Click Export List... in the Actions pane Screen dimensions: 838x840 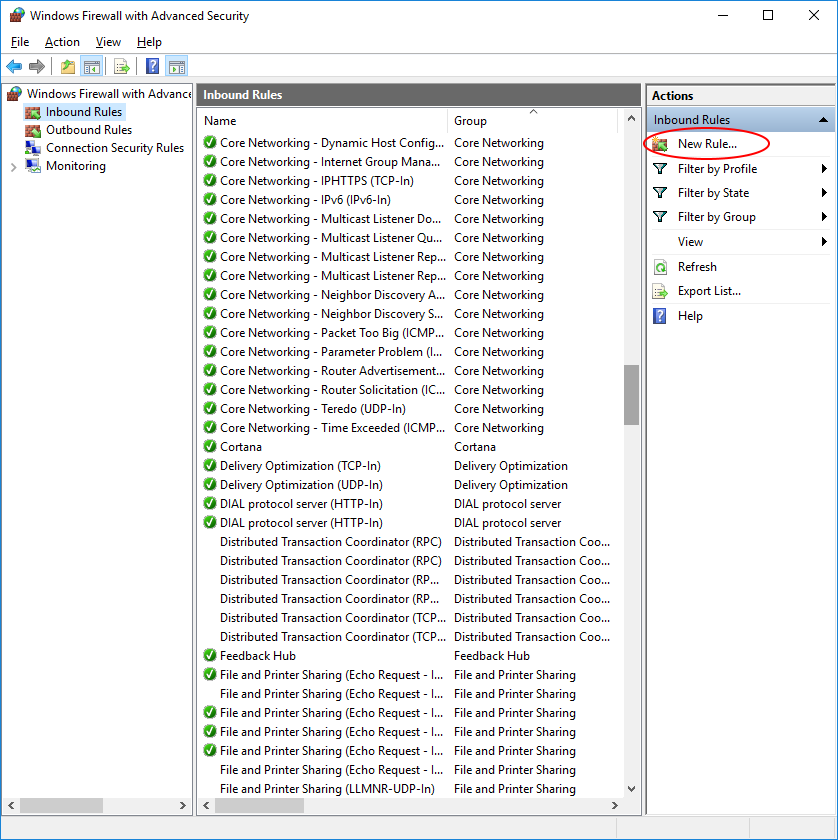tap(709, 291)
